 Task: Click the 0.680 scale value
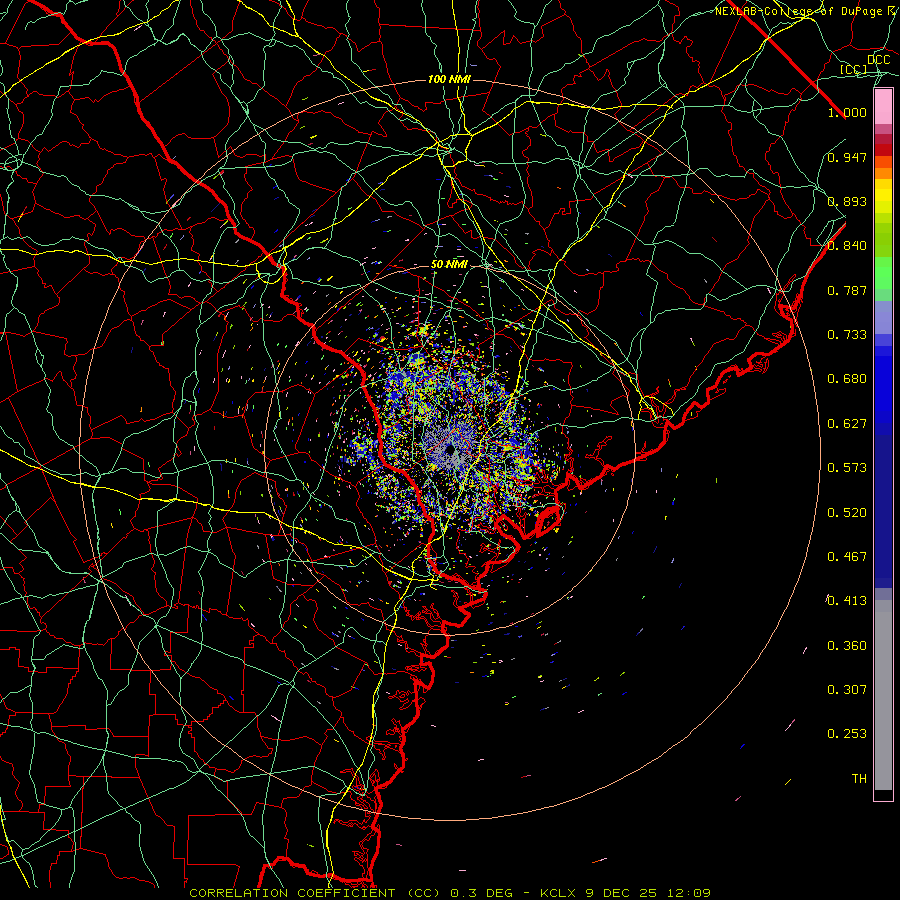coord(847,379)
